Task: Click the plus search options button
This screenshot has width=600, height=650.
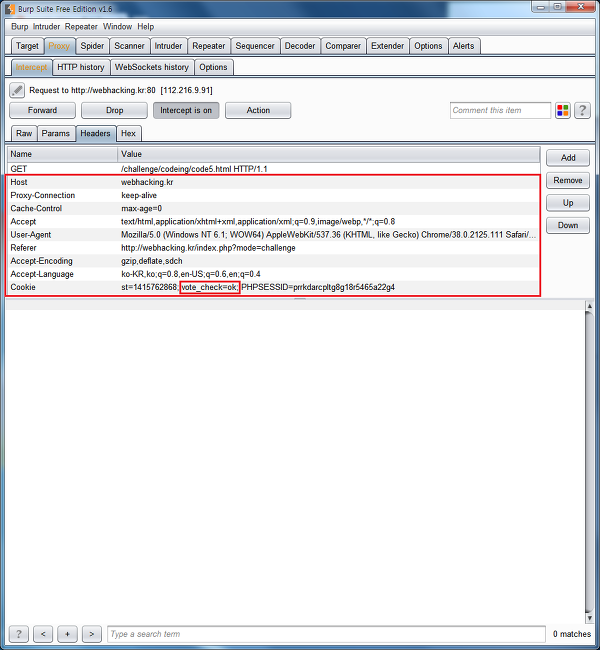Action: click(67, 633)
